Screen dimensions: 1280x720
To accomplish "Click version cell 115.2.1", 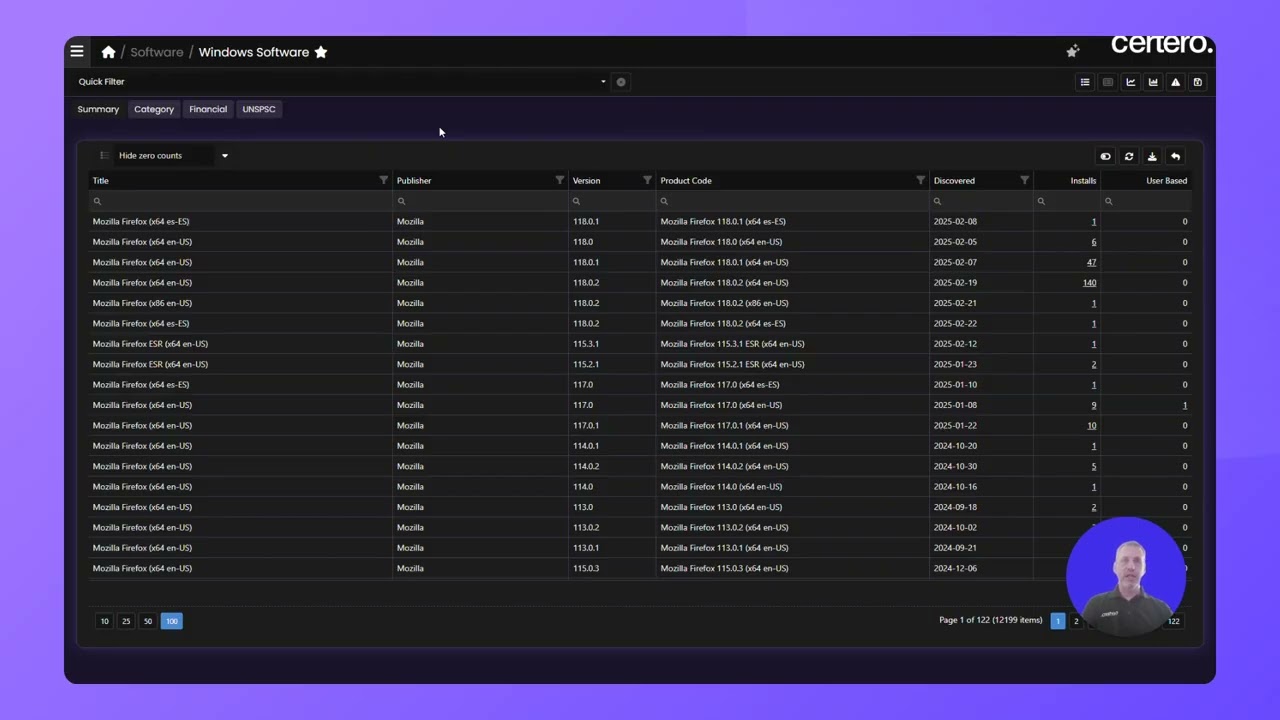I will (586, 364).
